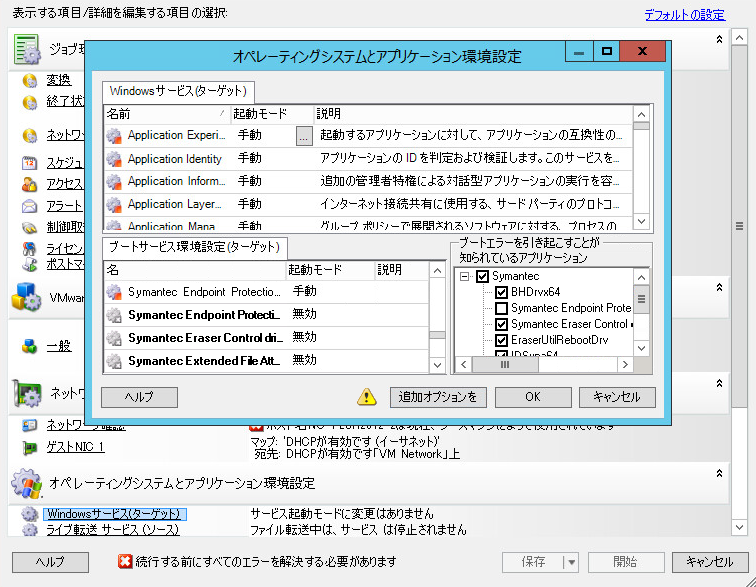
Task: Click the main window キャンセル button
Action: [710, 562]
